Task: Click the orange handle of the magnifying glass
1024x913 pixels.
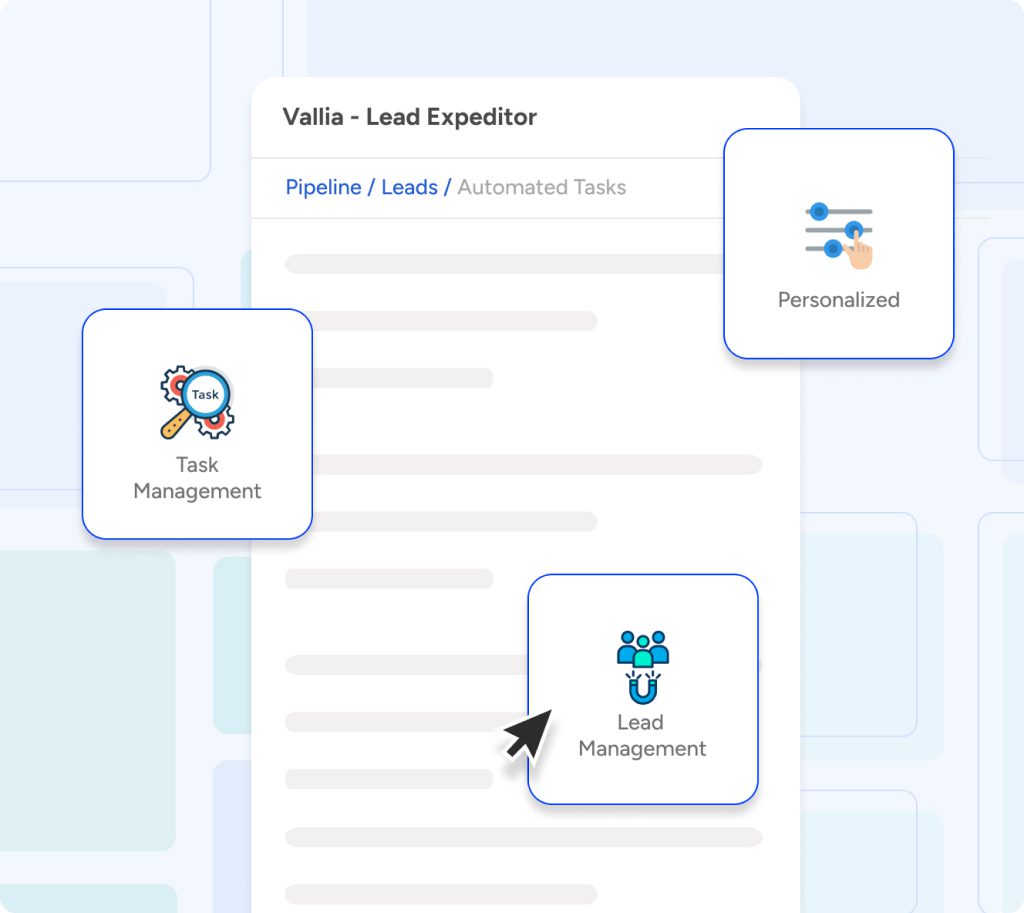Action: (174, 425)
